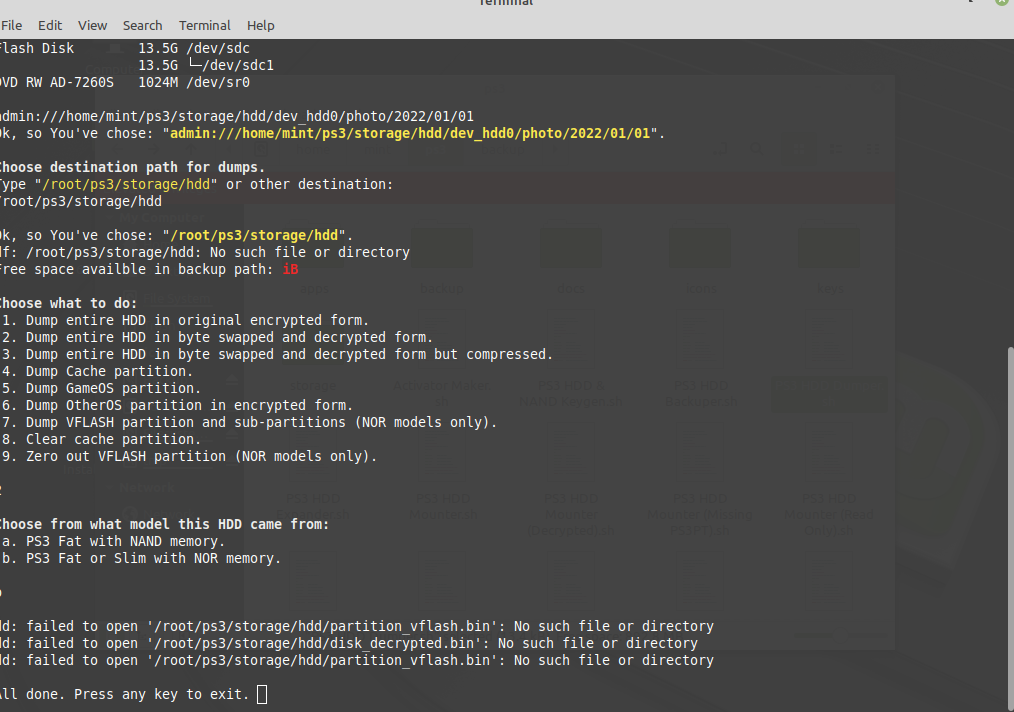Open the Edit menu
The height and width of the screenshot is (712, 1014).
click(50, 25)
